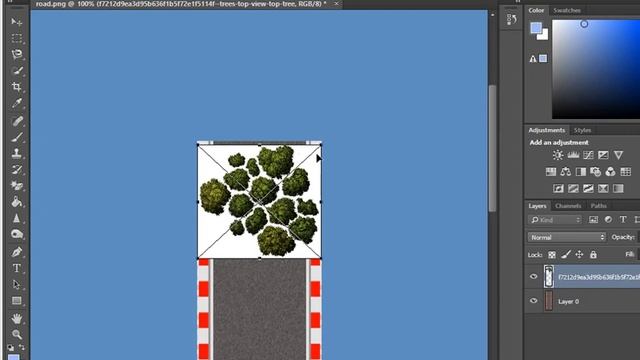The width and height of the screenshot is (640, 360).
Task: Add a Photo Filter adjustment
Action: click(x=596, y=172)
